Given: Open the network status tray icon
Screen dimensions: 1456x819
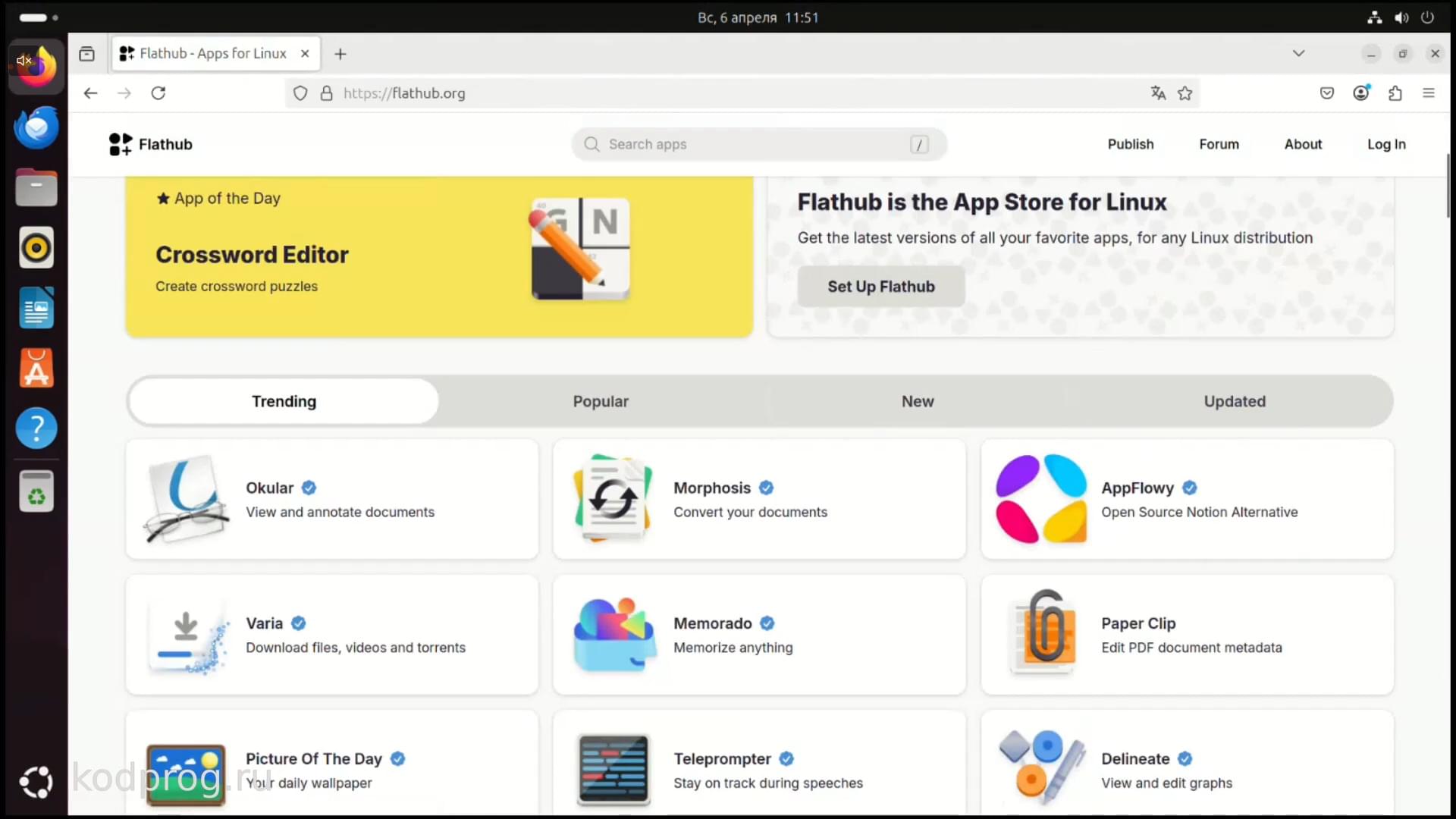Looking at the screenshot, I should coord(1375,17).
